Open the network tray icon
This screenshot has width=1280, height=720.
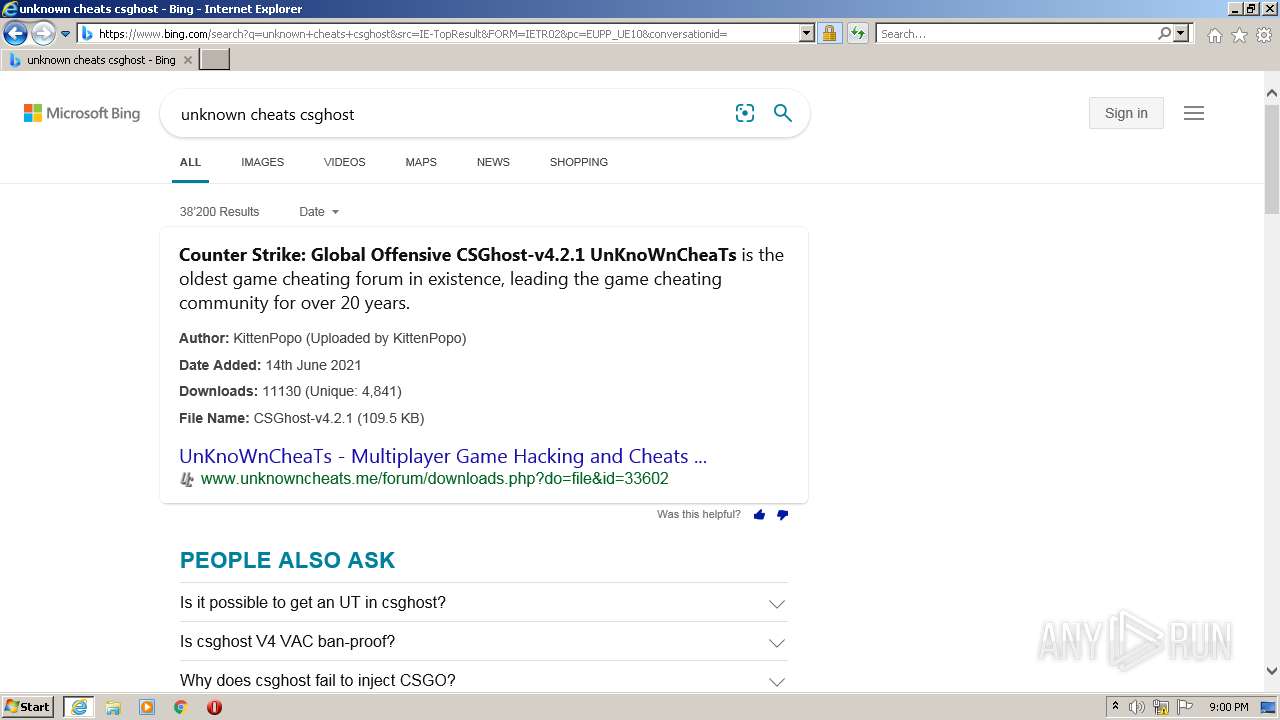click(1161, 707)
